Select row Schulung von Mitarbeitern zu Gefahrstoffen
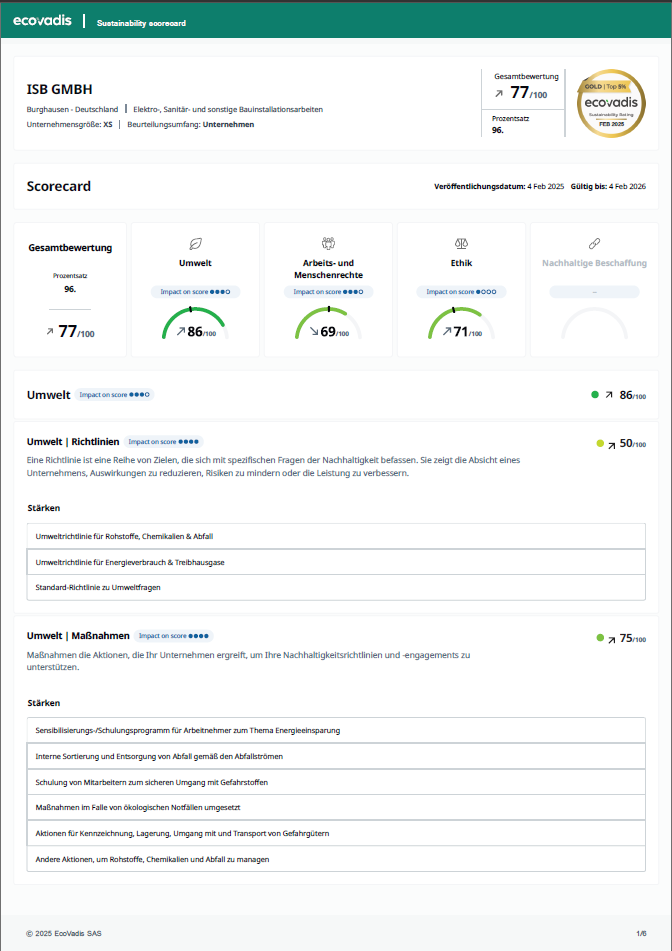Image resolution: width=672 pixels, height=951 pixels. click(x=336, y=782)
